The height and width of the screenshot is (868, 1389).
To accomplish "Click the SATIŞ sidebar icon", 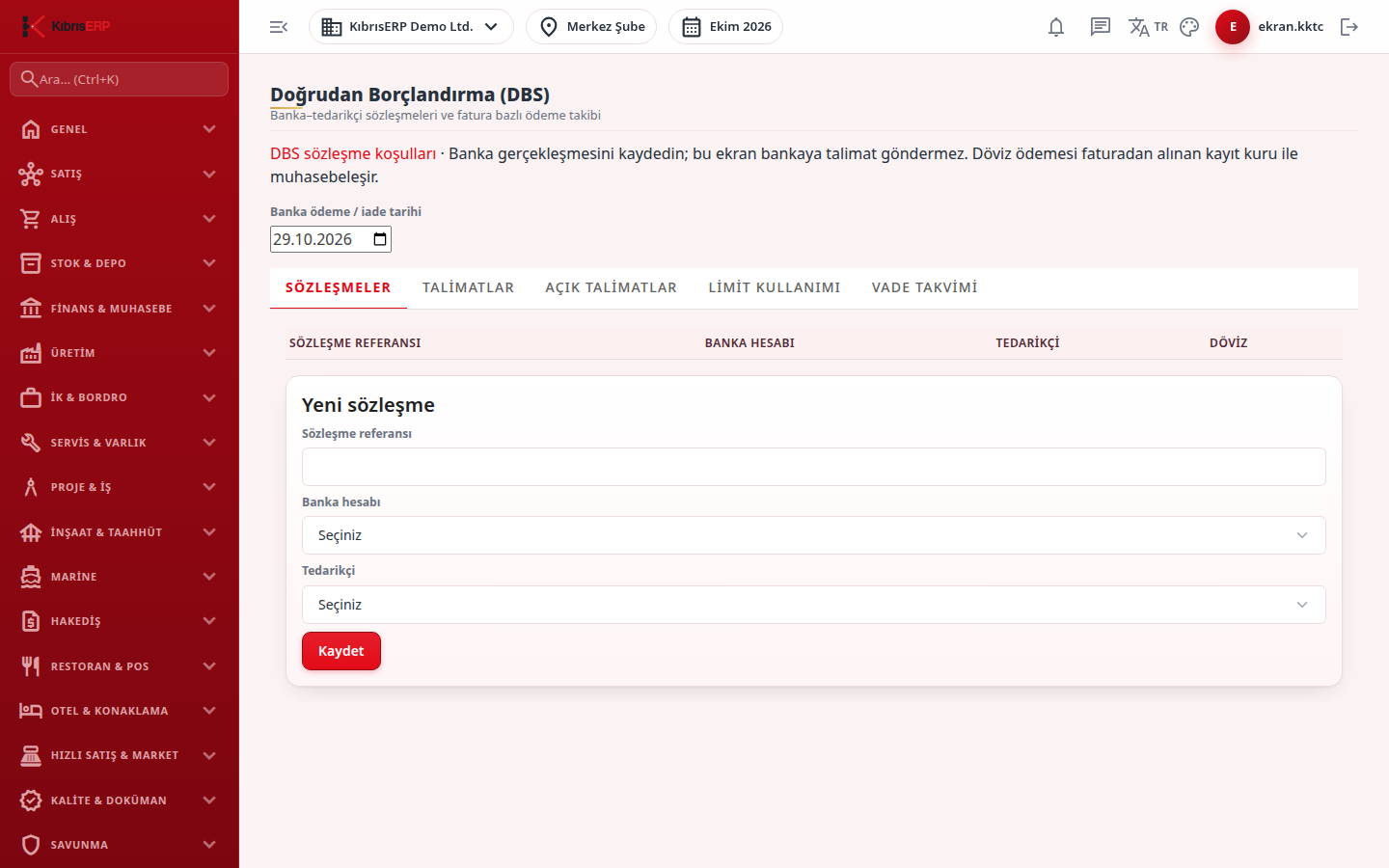I will (x=31, y=174).
